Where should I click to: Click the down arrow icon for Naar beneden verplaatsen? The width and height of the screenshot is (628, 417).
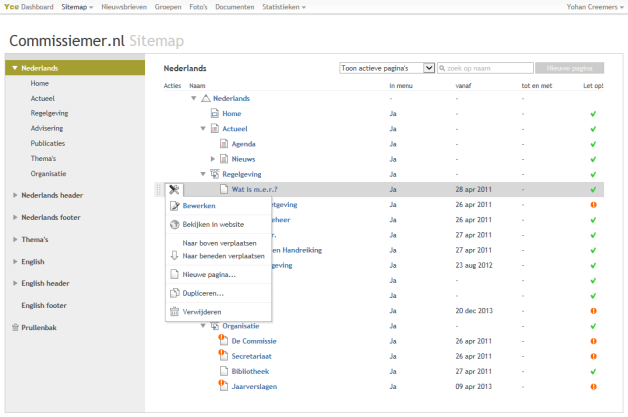click(x=174, y=256)
